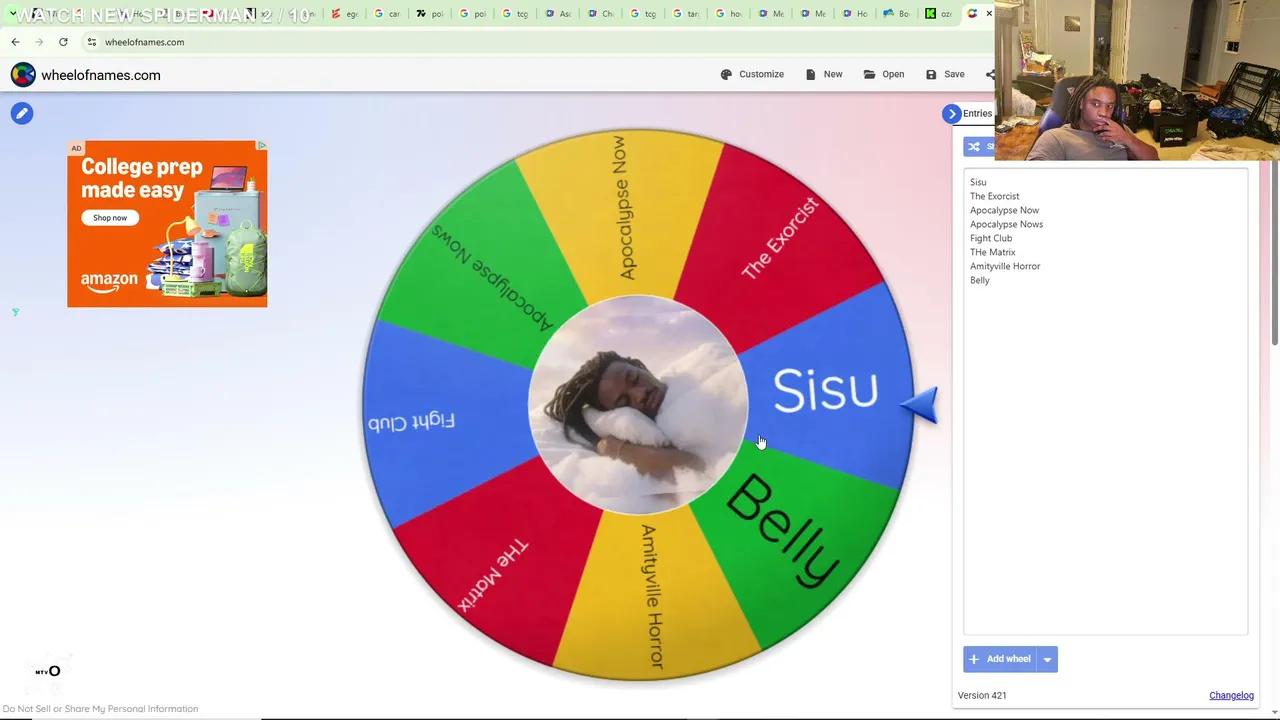Click 'Amityville Horror' in the entries list

pyautogui.click(x=1005, y=266)
